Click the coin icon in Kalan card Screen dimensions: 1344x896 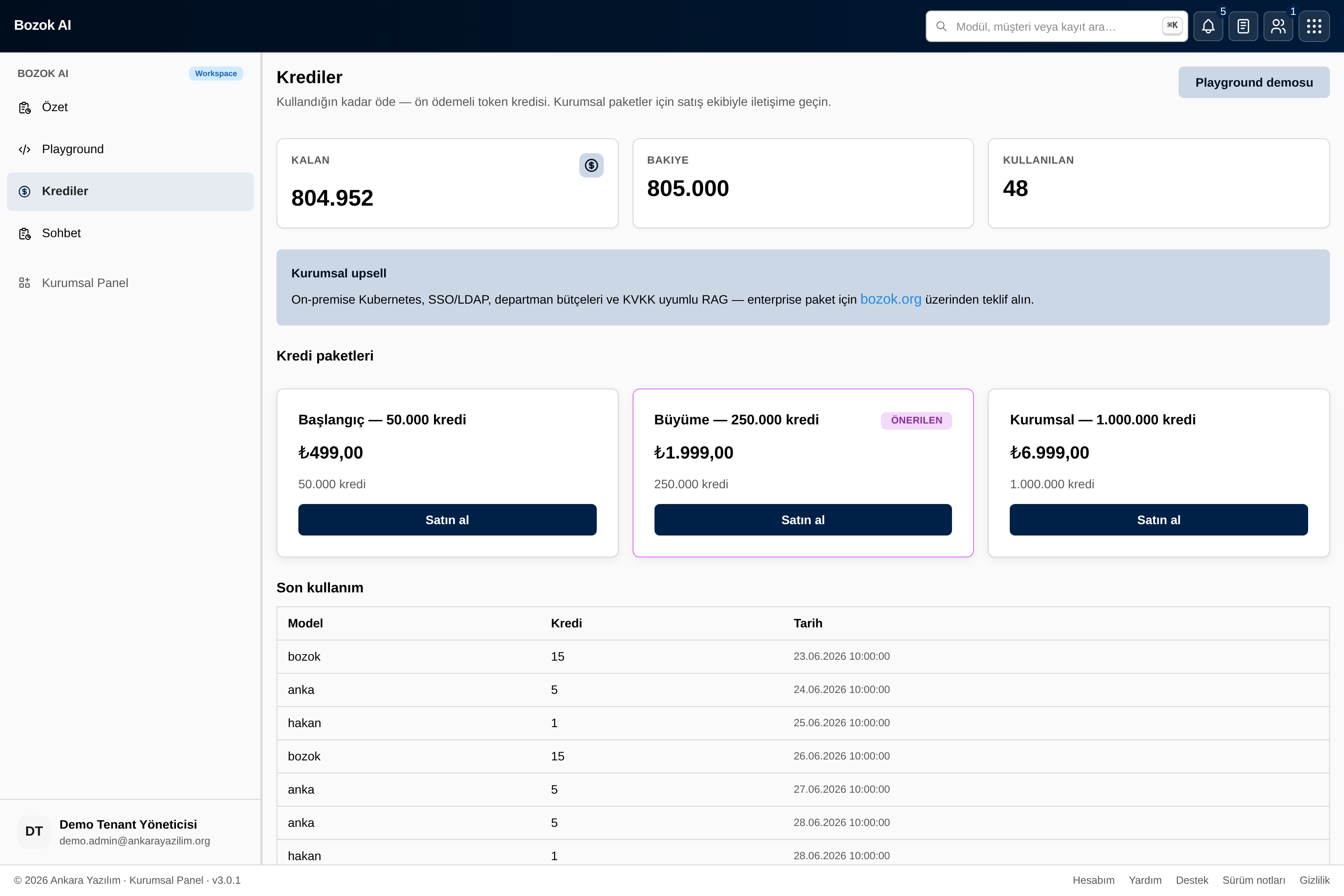[x=591, y=165]
